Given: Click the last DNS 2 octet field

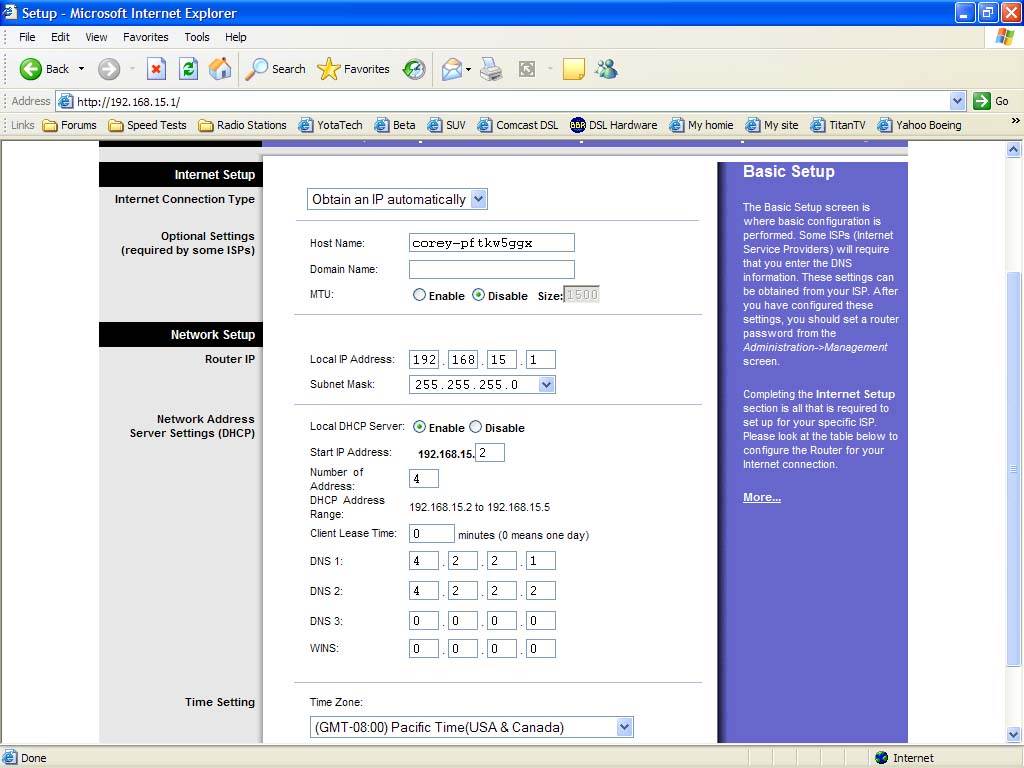Looking at the screenshot, I should 541,590.
